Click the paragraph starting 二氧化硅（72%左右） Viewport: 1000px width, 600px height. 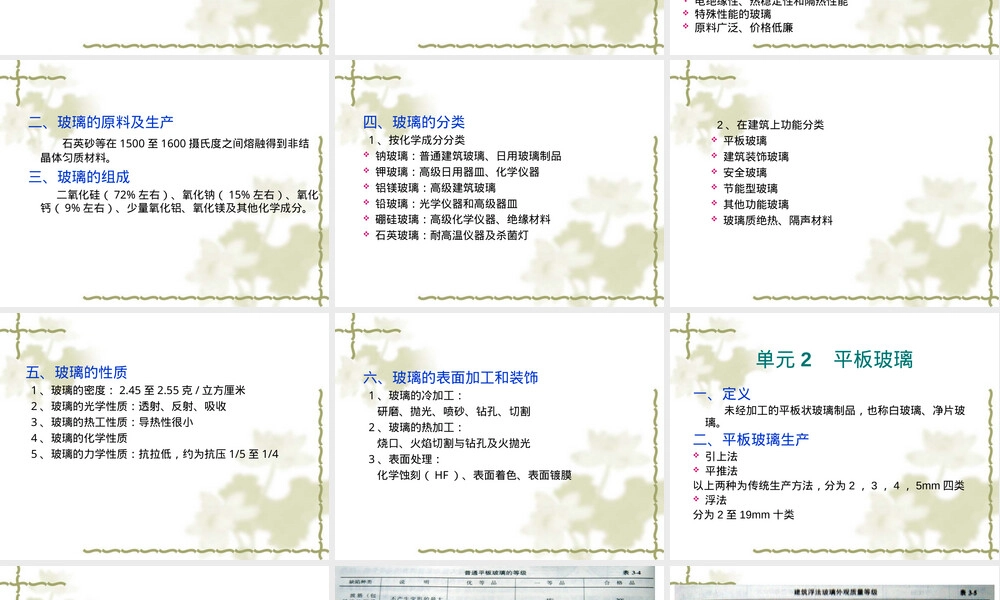coord(179,201)
